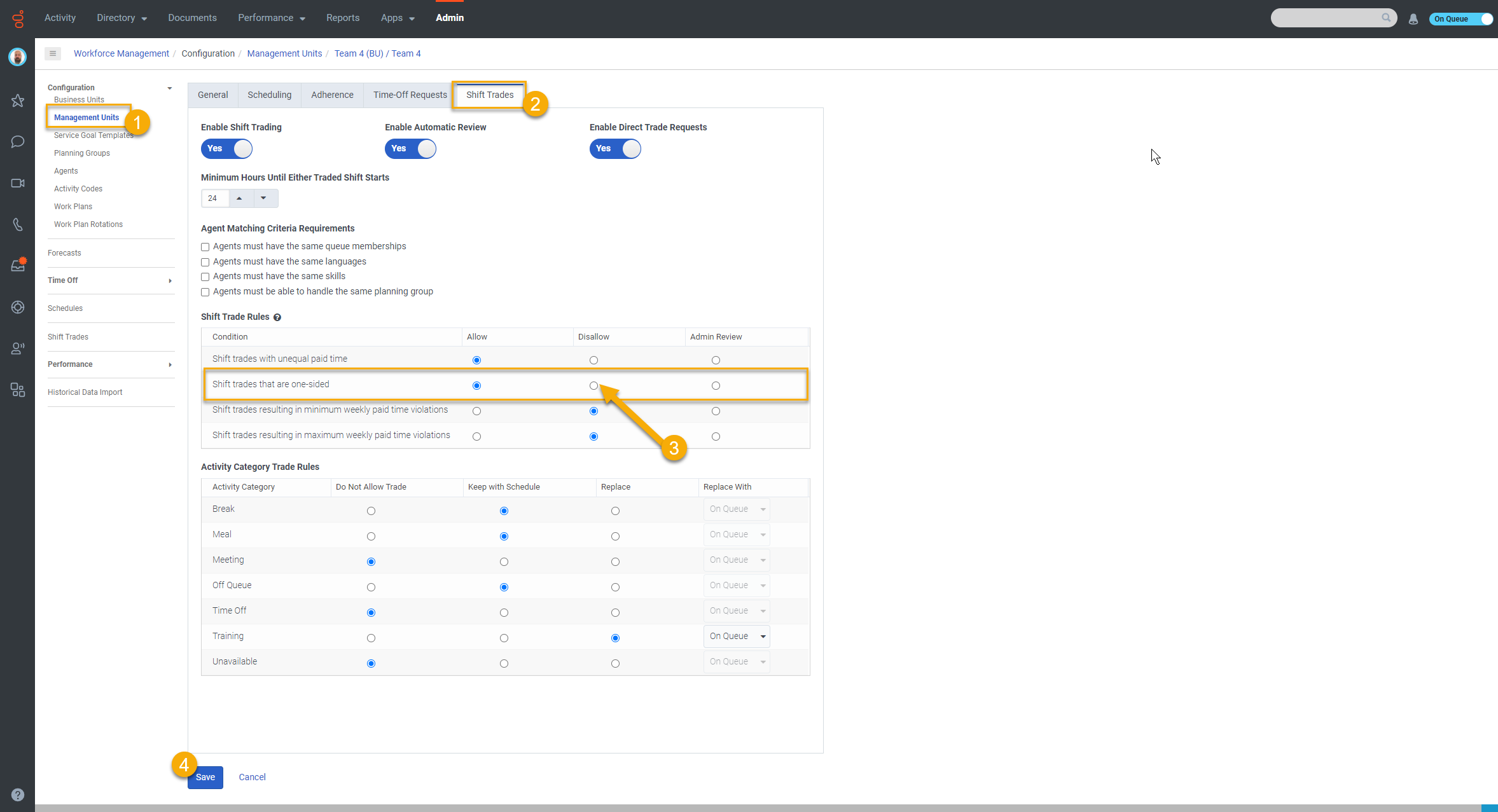Viewport: 1498px width, 812px height.
Task: Open the inbox icon with notification dot
Action: coord(18,265)
